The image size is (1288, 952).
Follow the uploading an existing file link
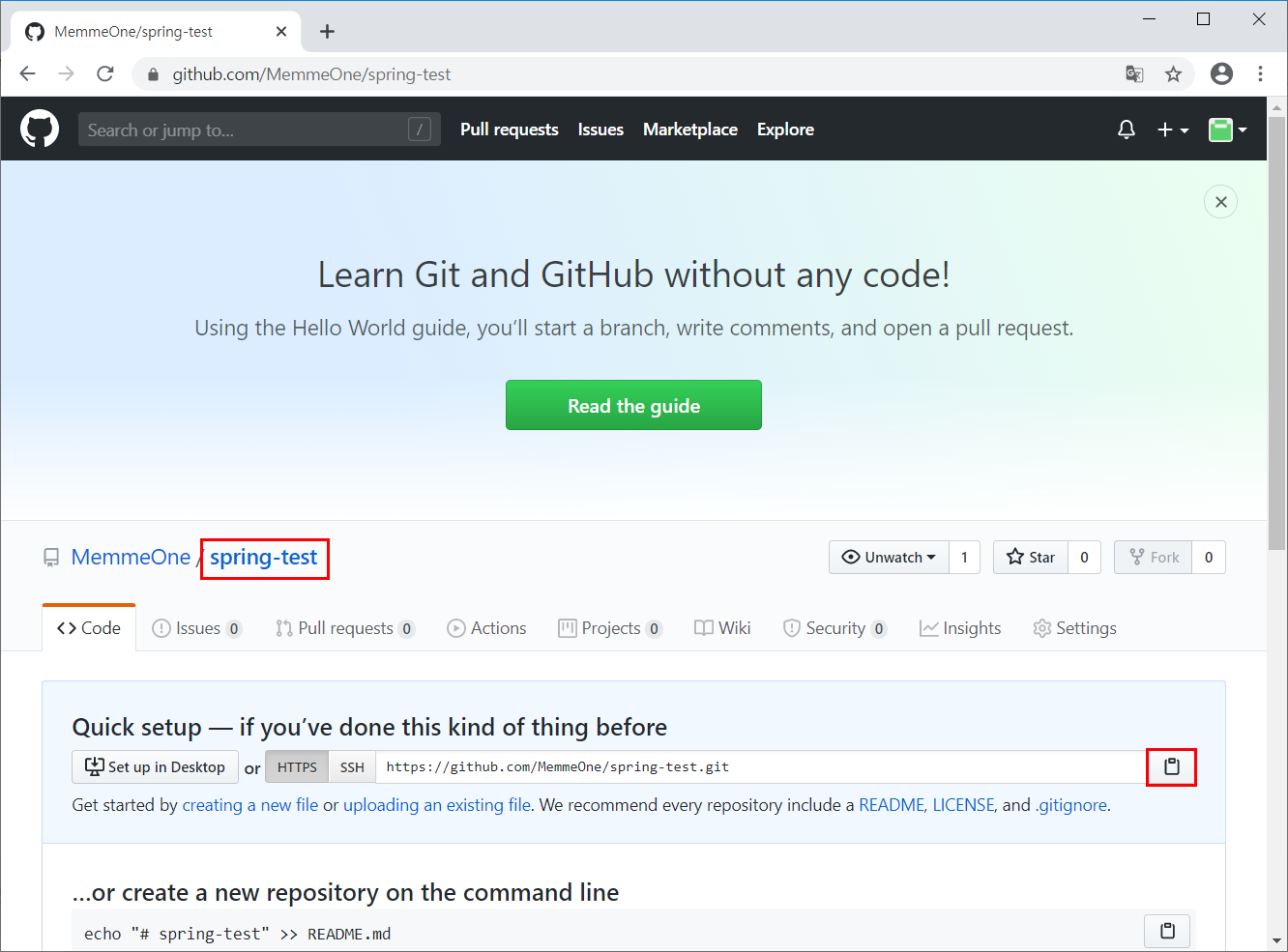click(x=437, y=805)
